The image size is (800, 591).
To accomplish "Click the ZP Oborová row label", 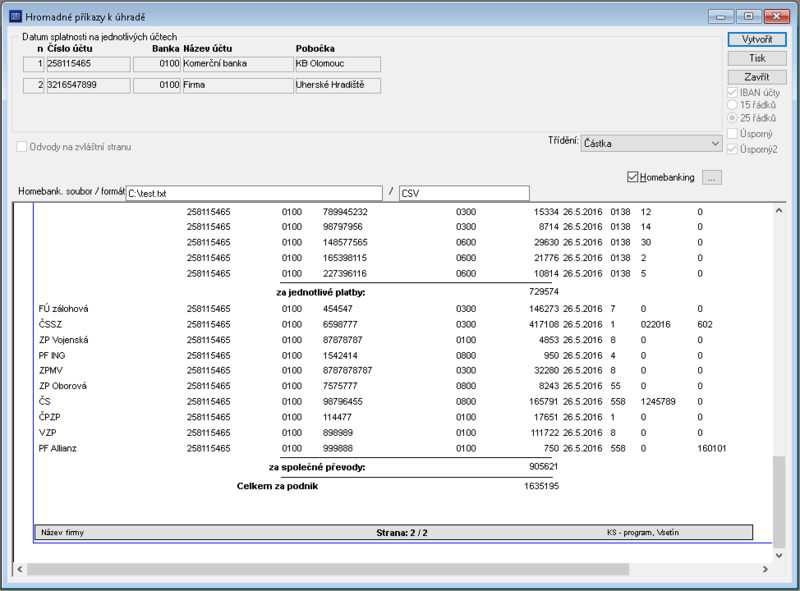I will pyautogui.click(x=63, y=386).
